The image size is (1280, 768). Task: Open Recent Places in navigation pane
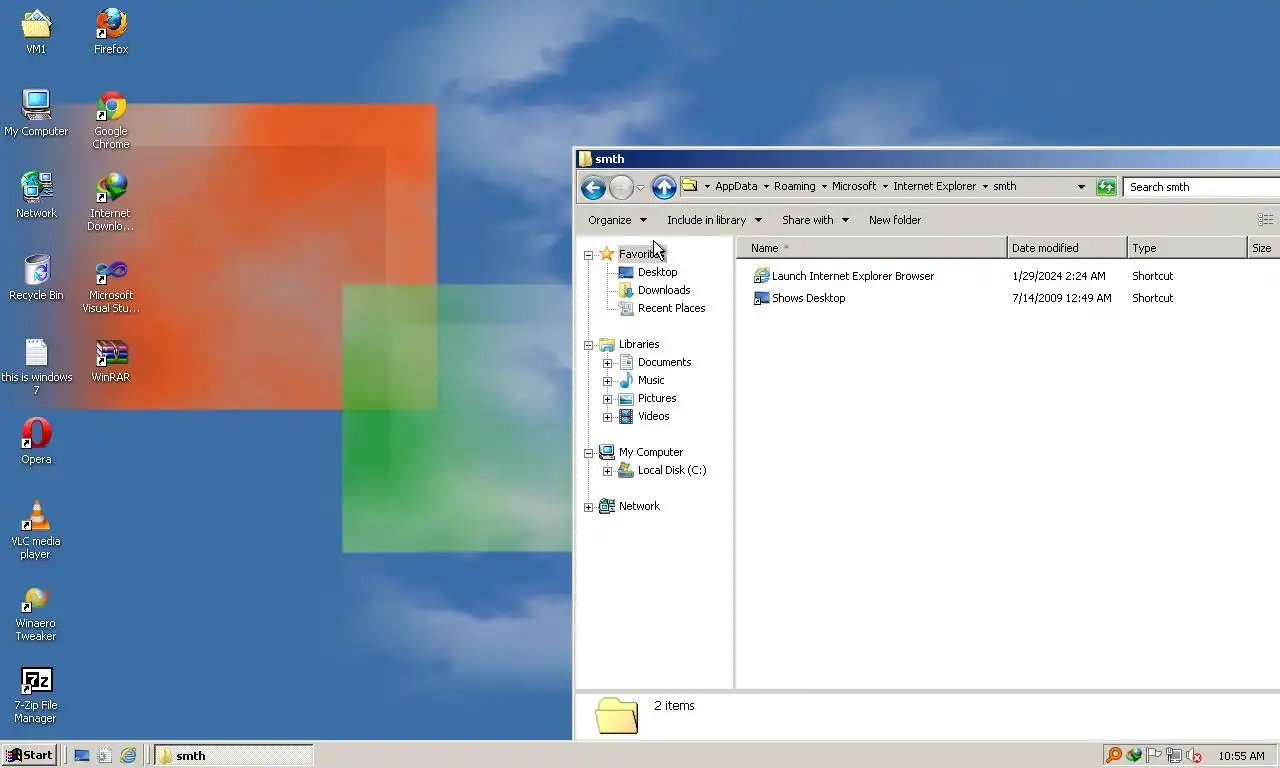tap(671, 308)
